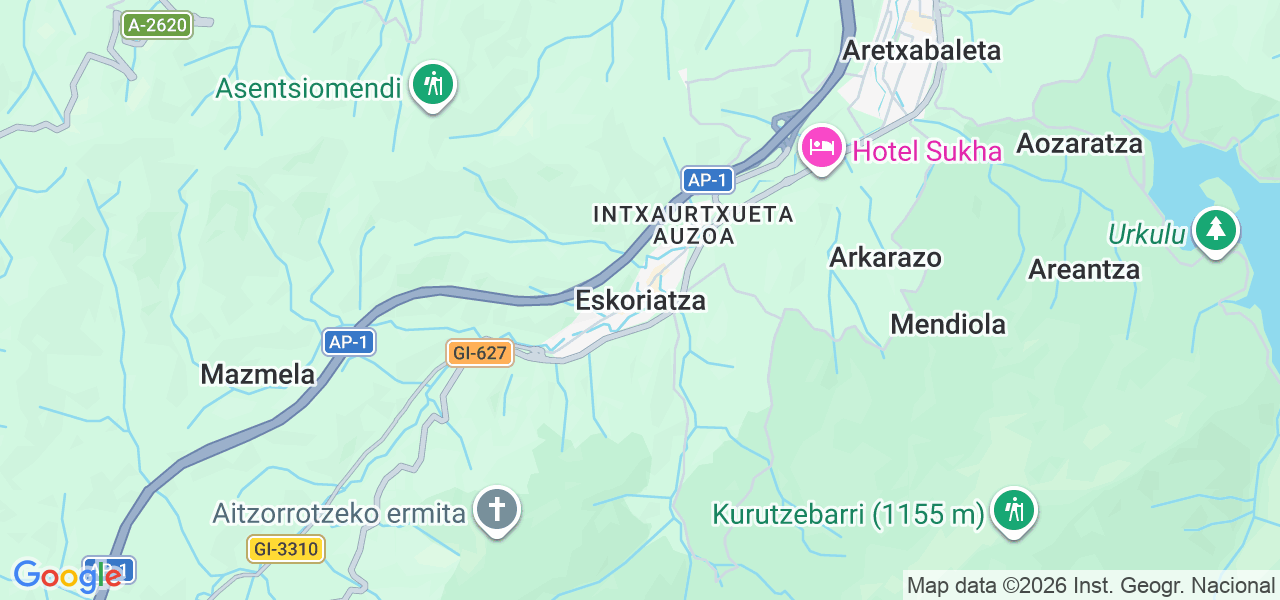Click the Aretxabaleta town label

point(922,50)
